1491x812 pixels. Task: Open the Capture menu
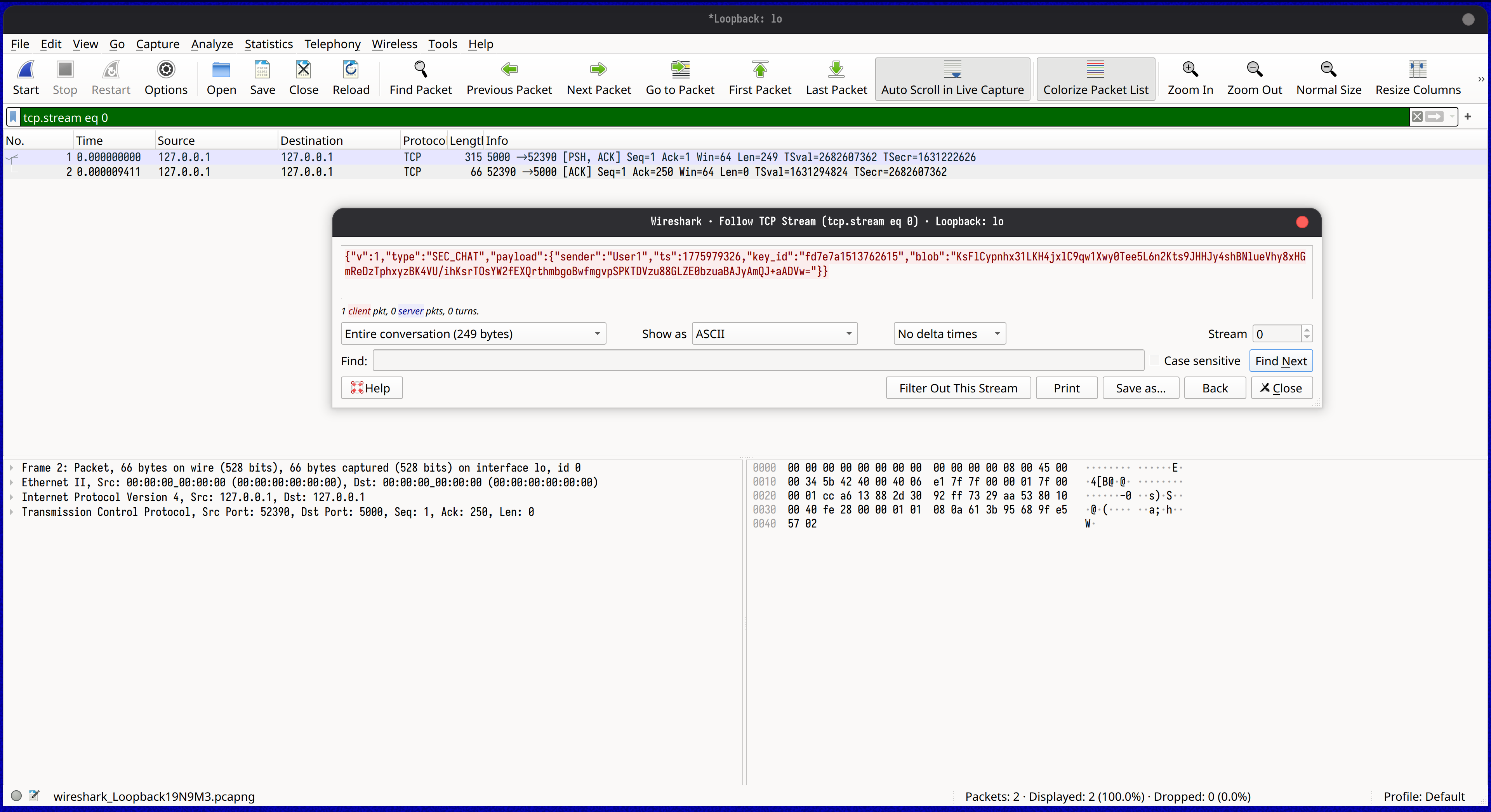tap(157, 44)
